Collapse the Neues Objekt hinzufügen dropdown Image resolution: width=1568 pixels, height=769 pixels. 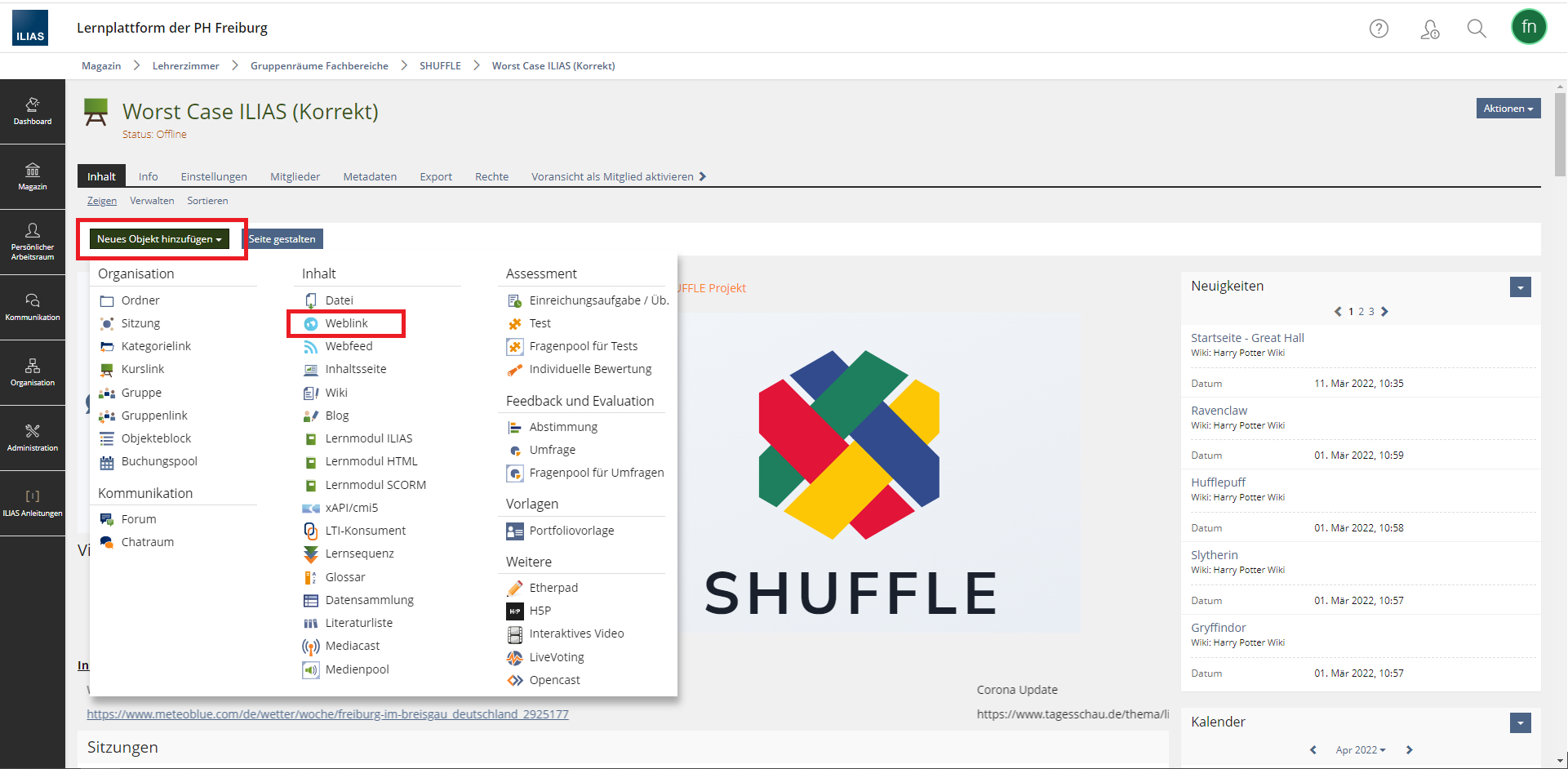click(159, 239)
